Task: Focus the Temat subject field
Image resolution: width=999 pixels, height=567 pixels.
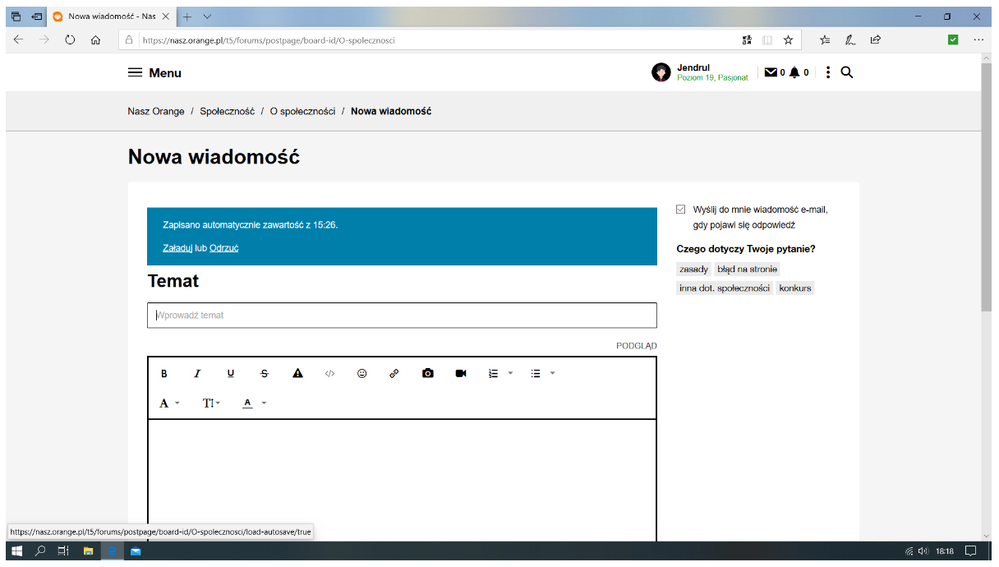Action: [x=402, y=315]
